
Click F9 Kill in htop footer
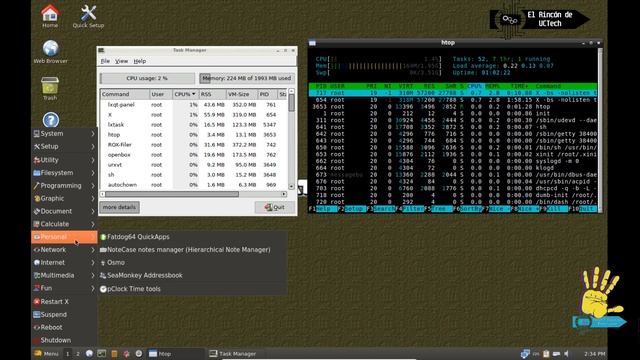pos(554,209)
